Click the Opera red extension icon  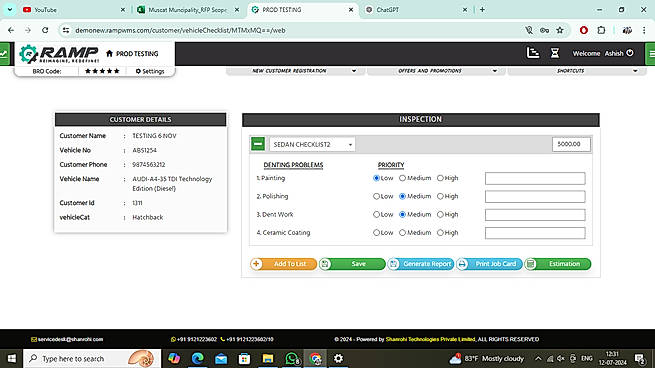point(584,30)
